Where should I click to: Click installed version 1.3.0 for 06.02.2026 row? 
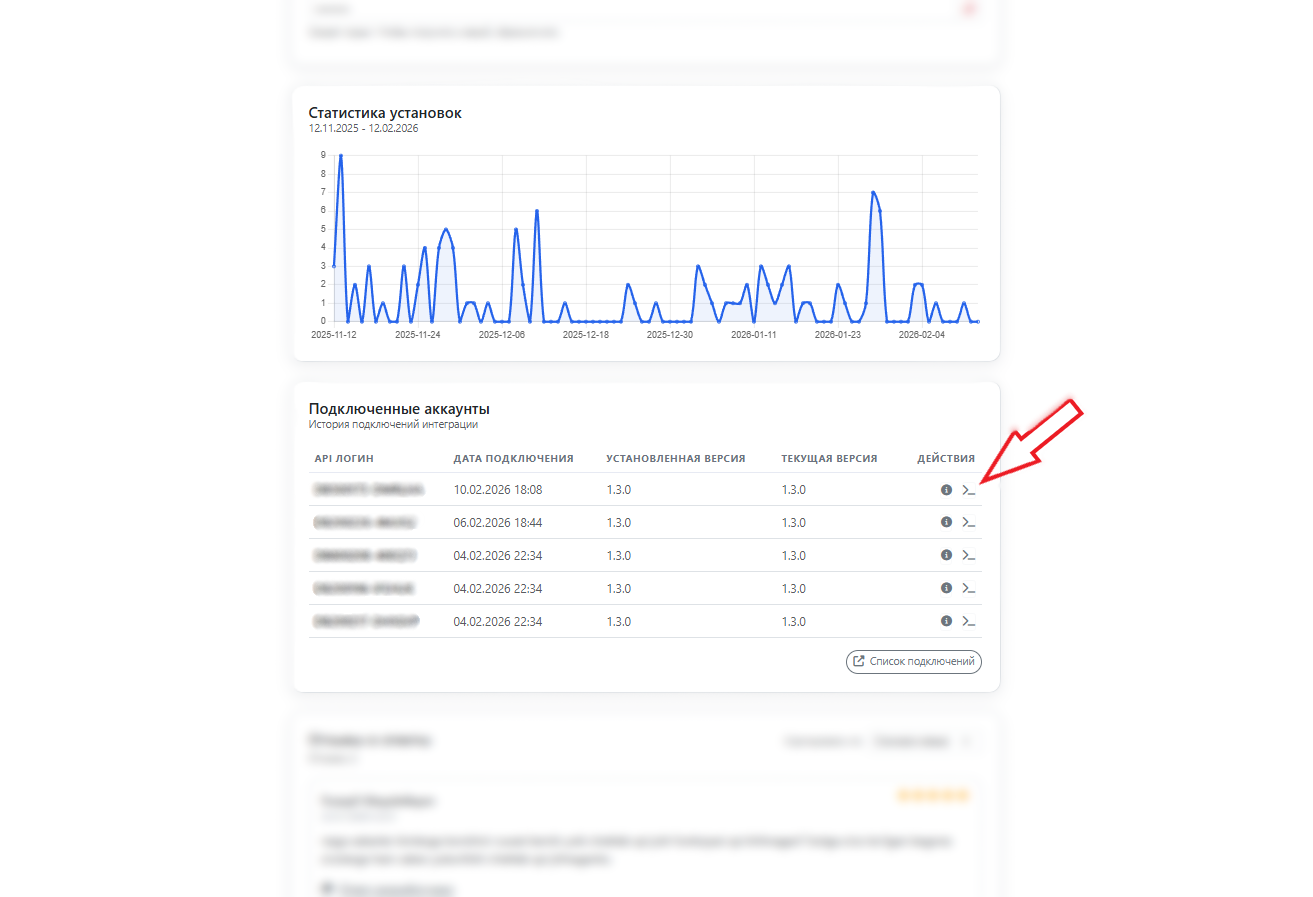tap(619, 522)
